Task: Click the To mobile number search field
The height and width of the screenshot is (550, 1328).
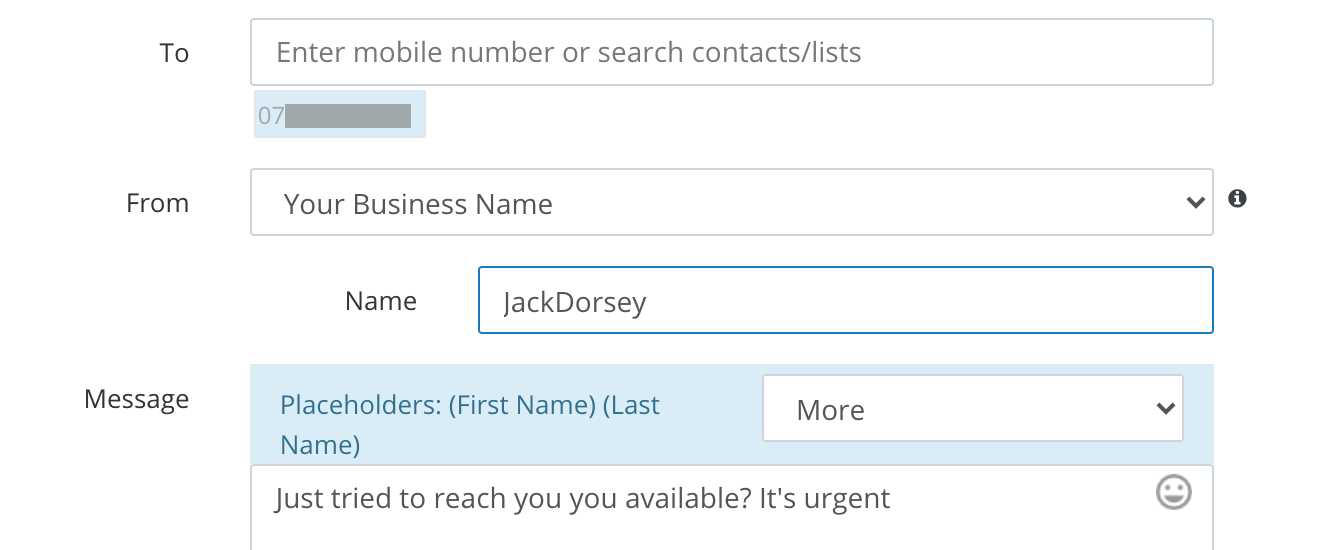Action: 730,52
